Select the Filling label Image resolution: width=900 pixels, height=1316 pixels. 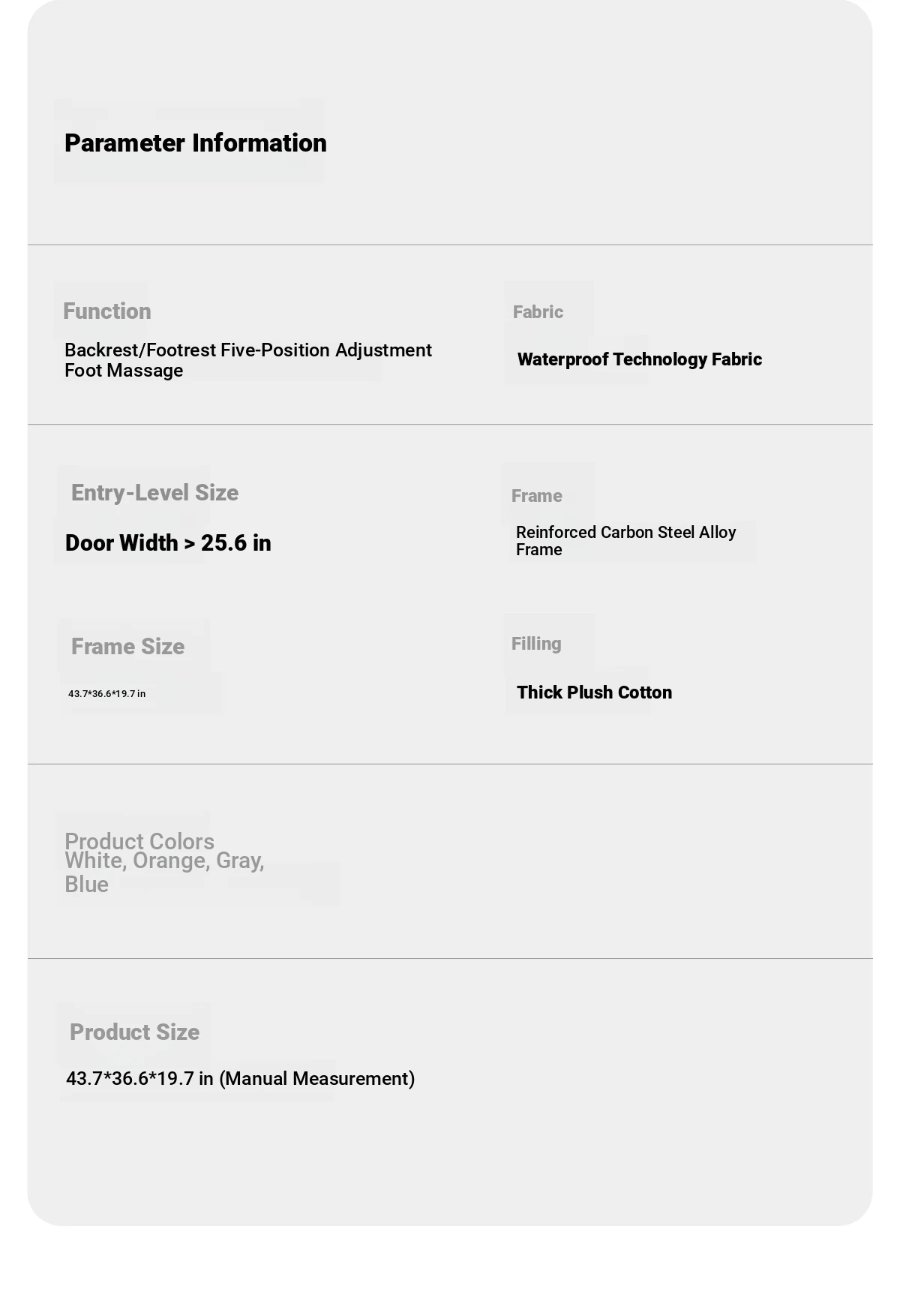click(x=535, y=644)
